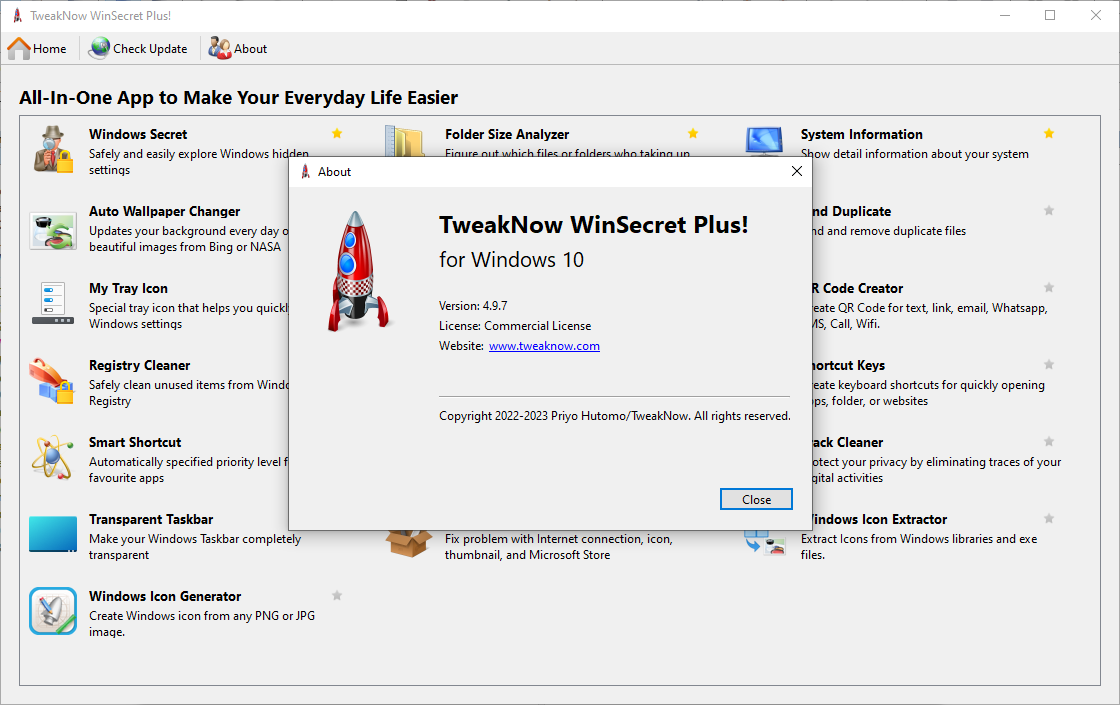This screenshot has height=705, width=1120.
Task: Click the Folder Size Analyzer folder icon
Action: pyautogui.click(x=405, y=141)
